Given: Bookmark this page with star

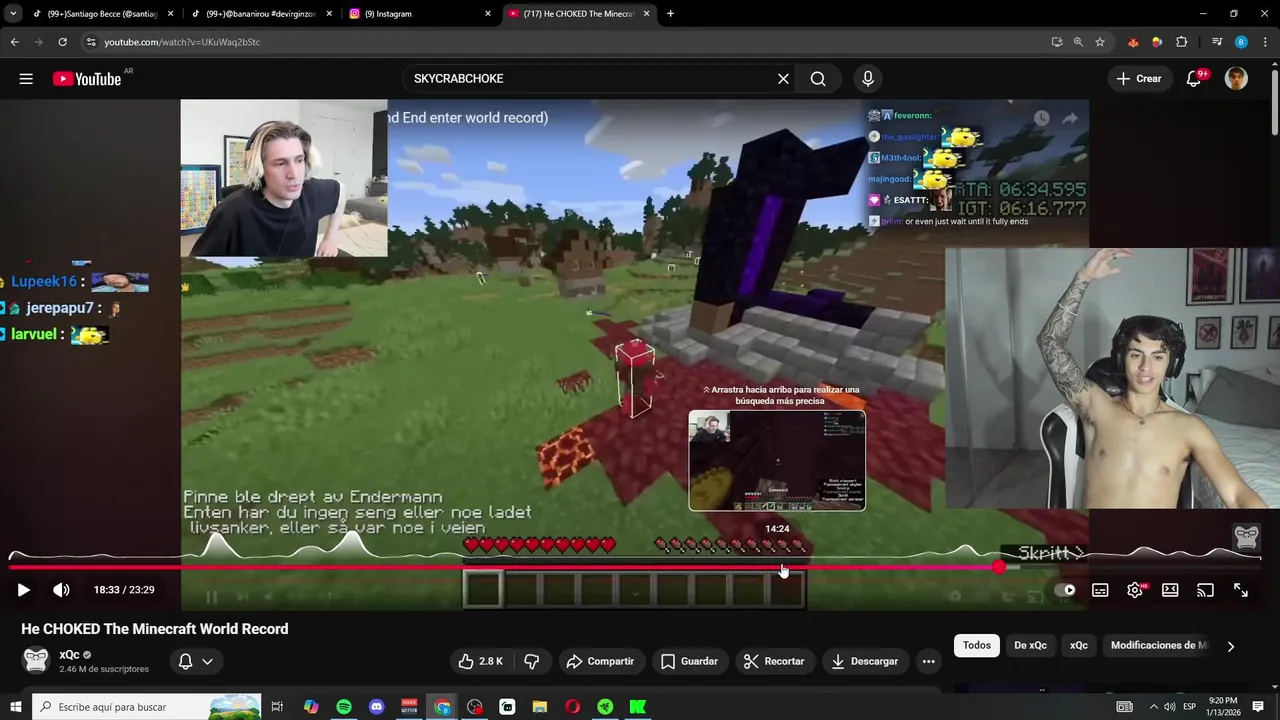Looking at the screenshot, I should click(x=1100, y=42).
